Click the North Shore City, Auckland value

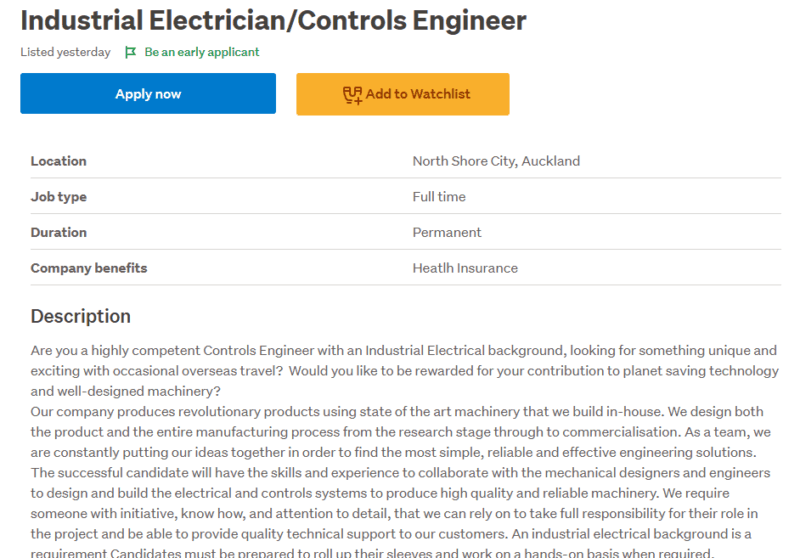pyautogui.click(x=496, y=161)
